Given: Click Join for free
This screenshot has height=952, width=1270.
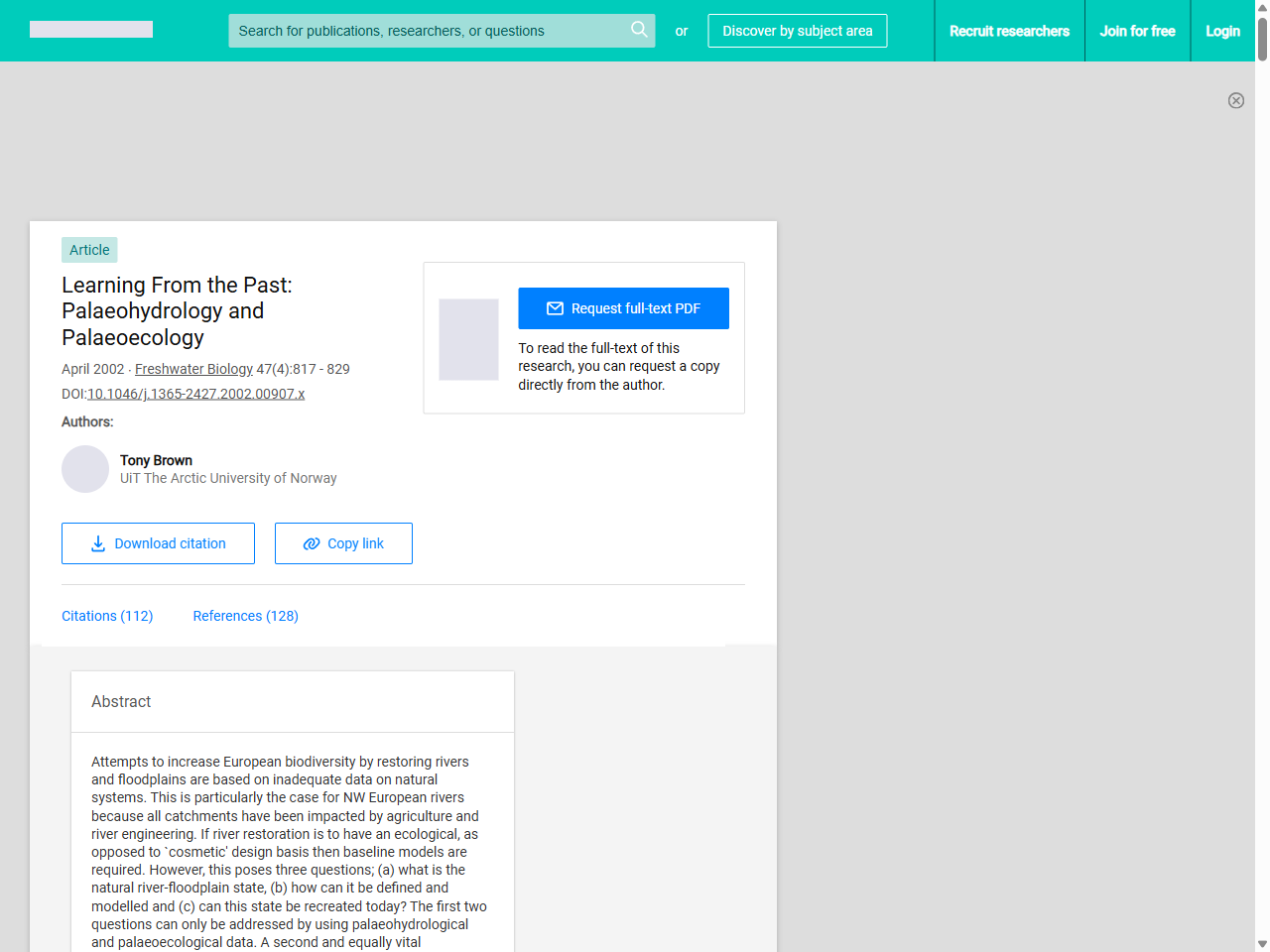Looking at the screenshot, I should click(x=1137, y=31).
